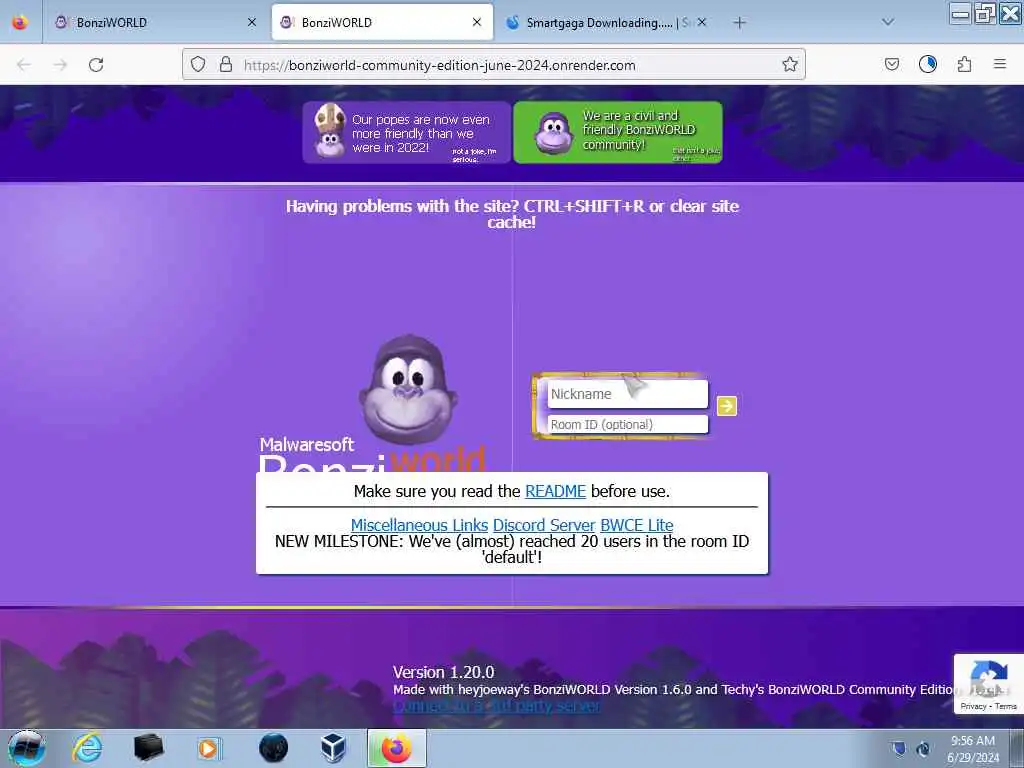Click the friendly popes purple banner

406,133
